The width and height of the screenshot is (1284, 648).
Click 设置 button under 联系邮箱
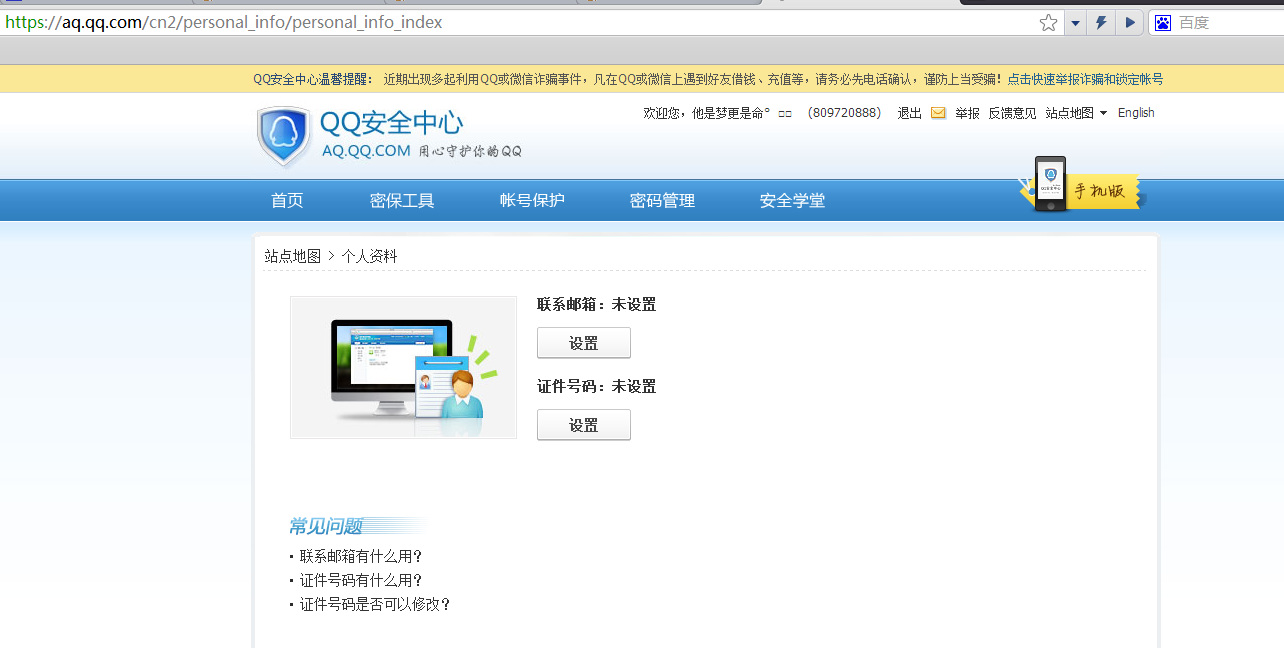click(x=584, y=343)
